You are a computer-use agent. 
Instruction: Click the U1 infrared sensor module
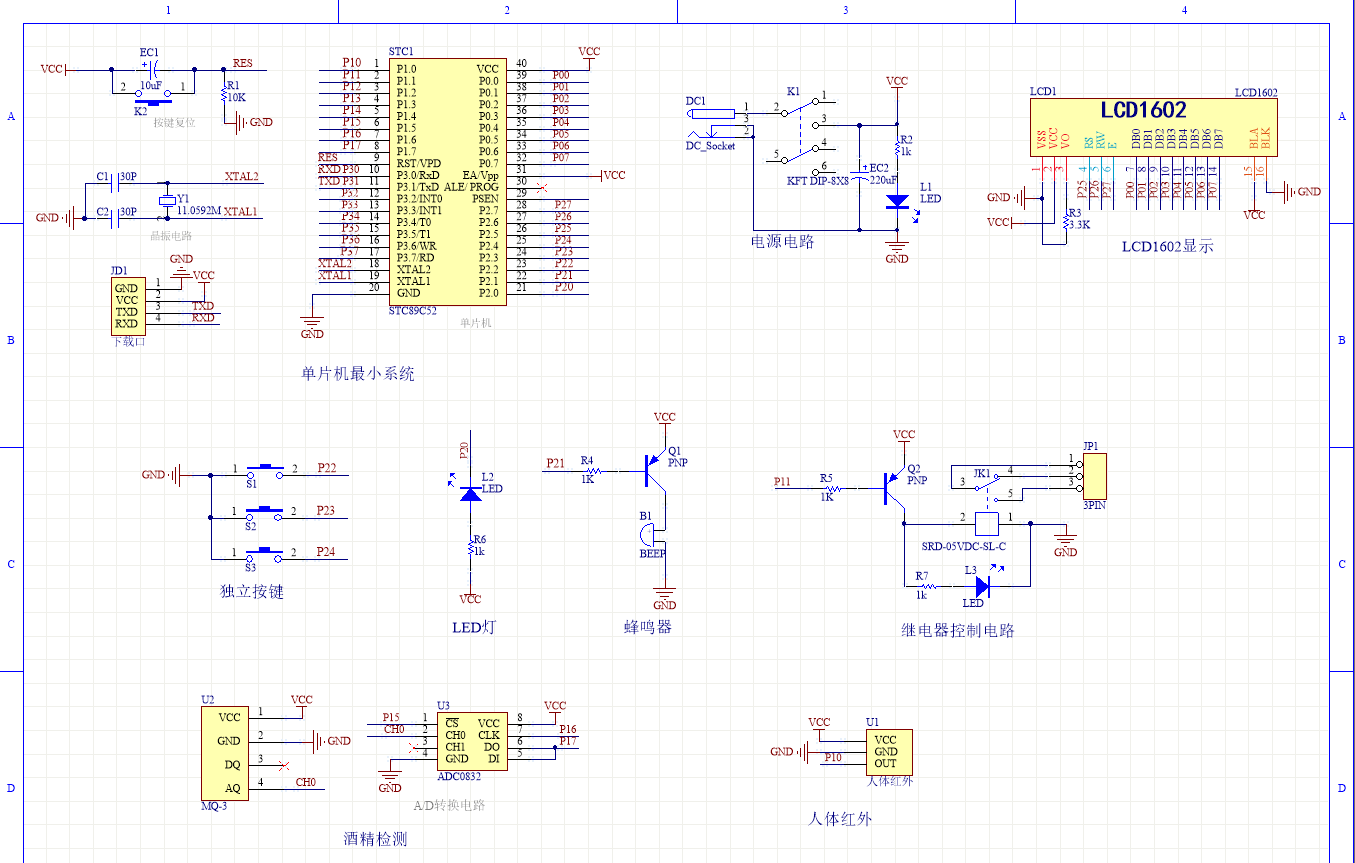[888, 751]
